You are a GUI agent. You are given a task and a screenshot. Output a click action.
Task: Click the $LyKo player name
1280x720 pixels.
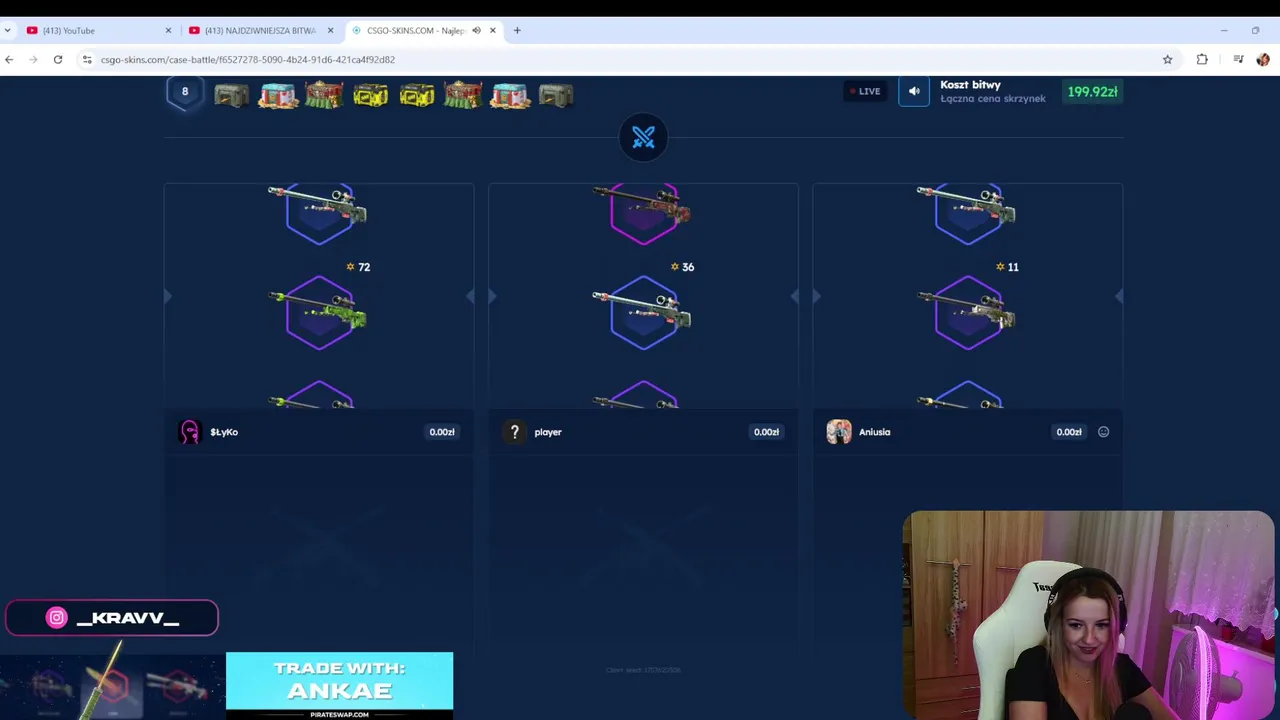[224, 432]
